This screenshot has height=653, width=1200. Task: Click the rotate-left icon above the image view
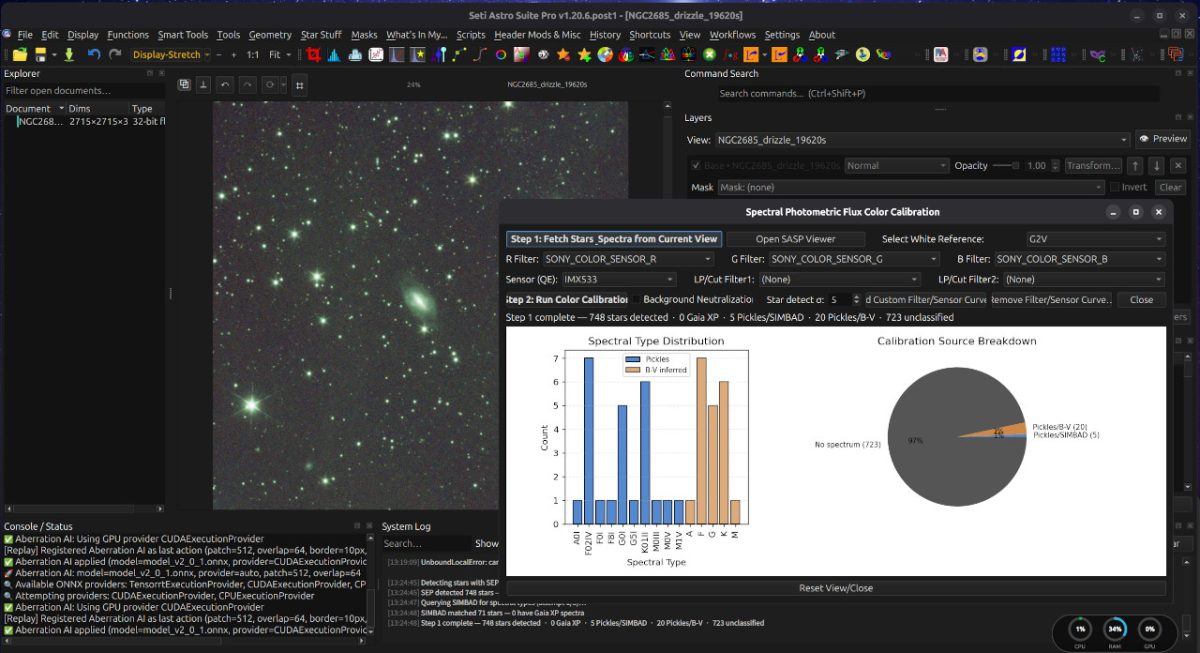point(225,85)
